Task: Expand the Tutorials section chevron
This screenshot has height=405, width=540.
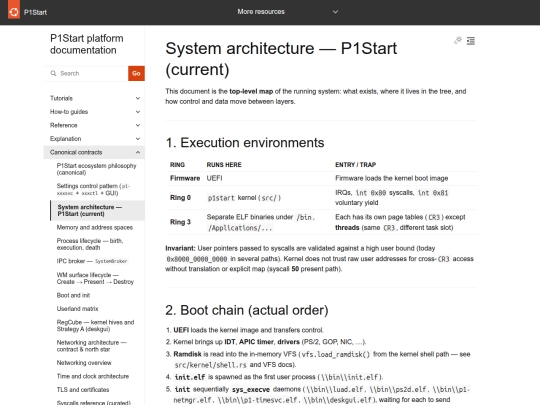Action: coord(138,98)
